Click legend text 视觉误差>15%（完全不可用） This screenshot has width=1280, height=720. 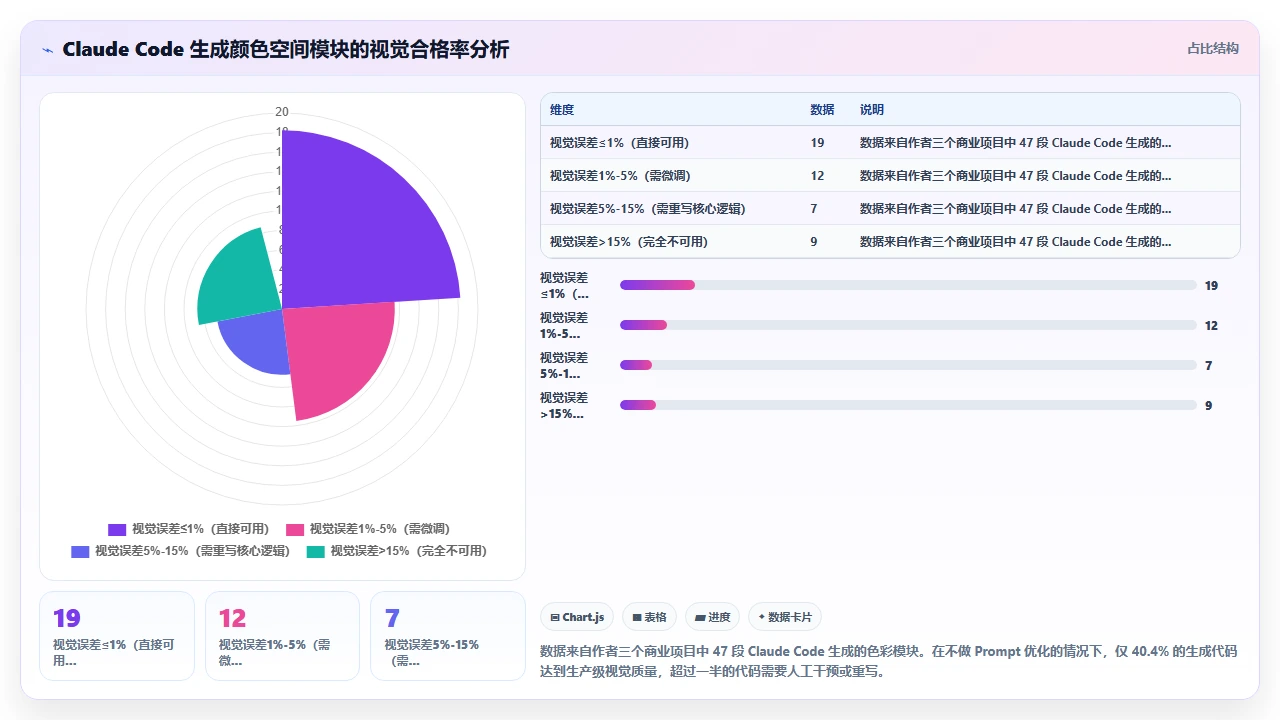pyautogui.click(x=409, y=551)
